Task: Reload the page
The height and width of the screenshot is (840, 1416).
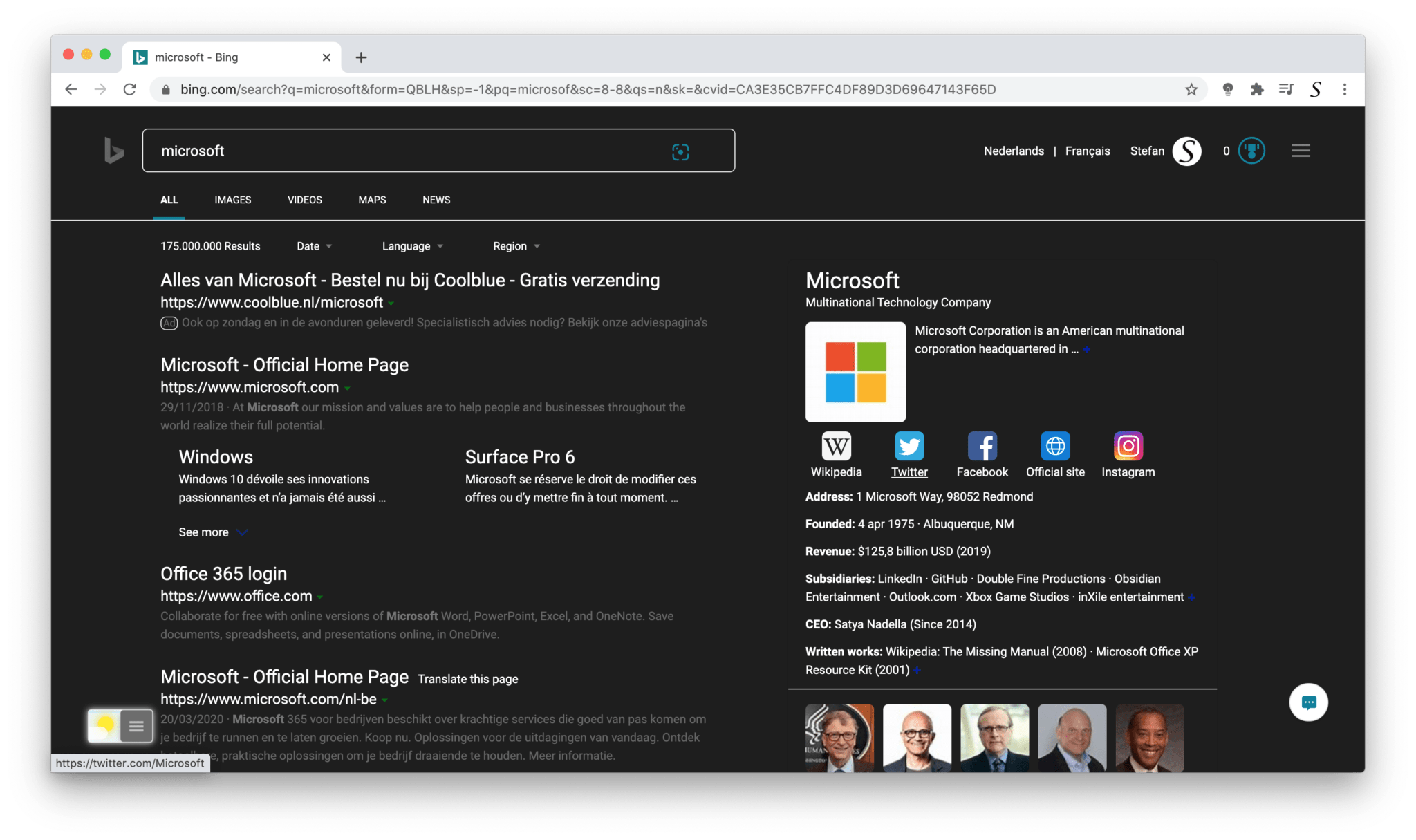Action: tap(129, 89)
